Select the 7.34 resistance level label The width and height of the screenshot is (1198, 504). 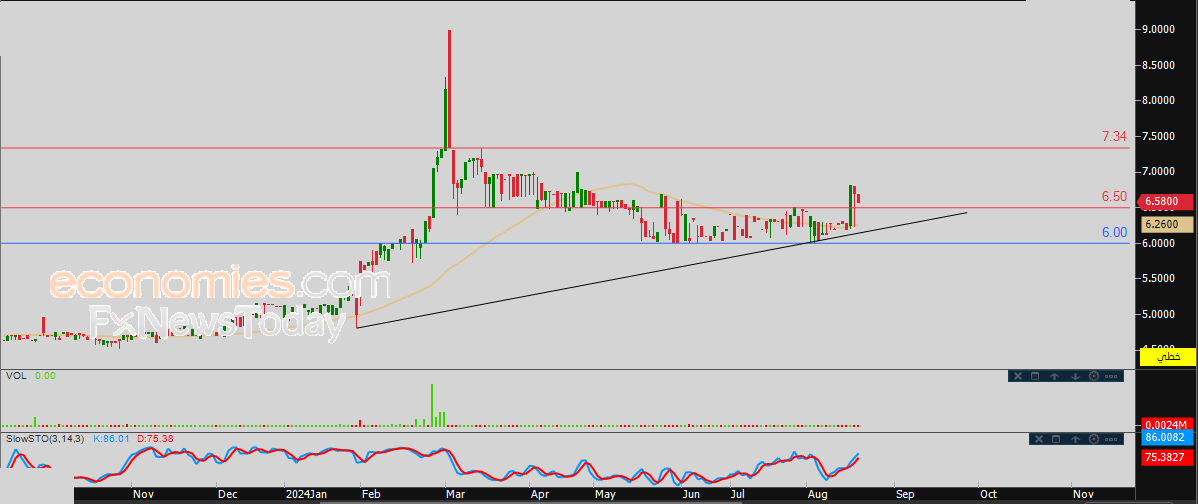point(1114,137)
